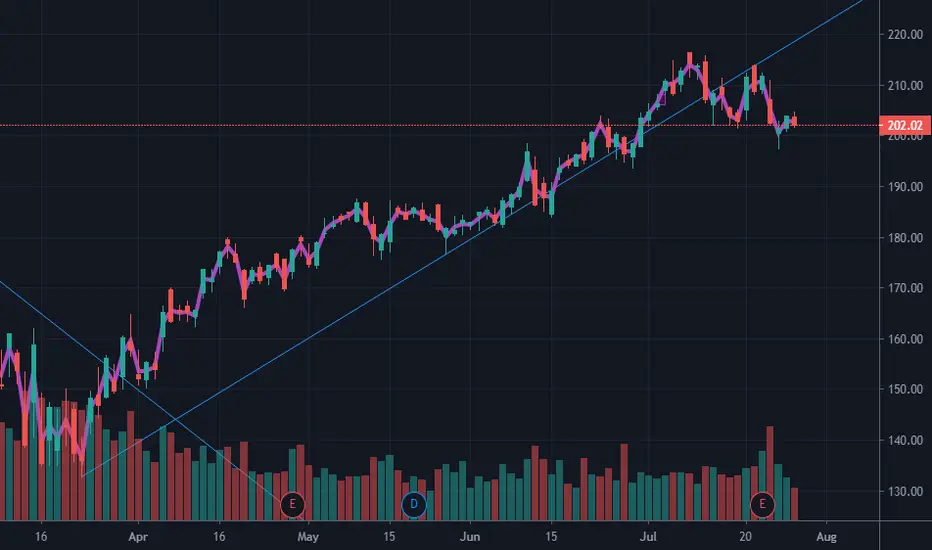Screen dimensions: 932x550
Task: Click the Jul label on time axis
Action: 648,537
